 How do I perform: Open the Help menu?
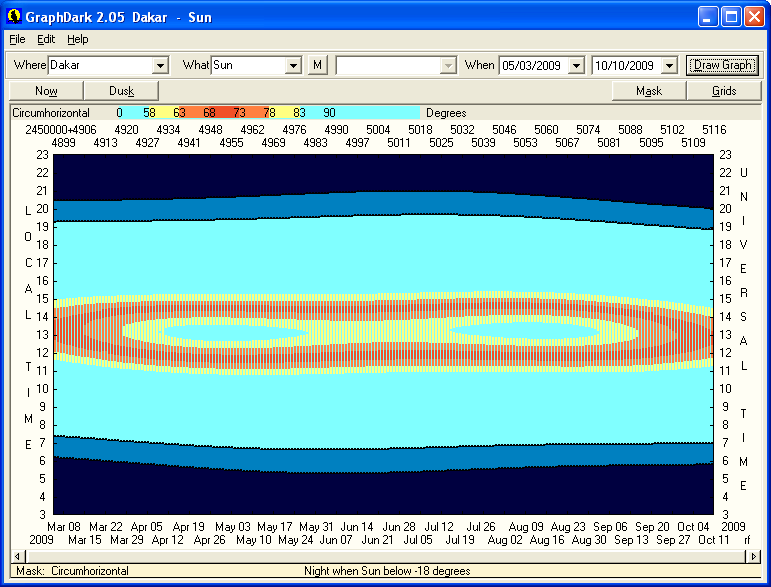point(78,39)
